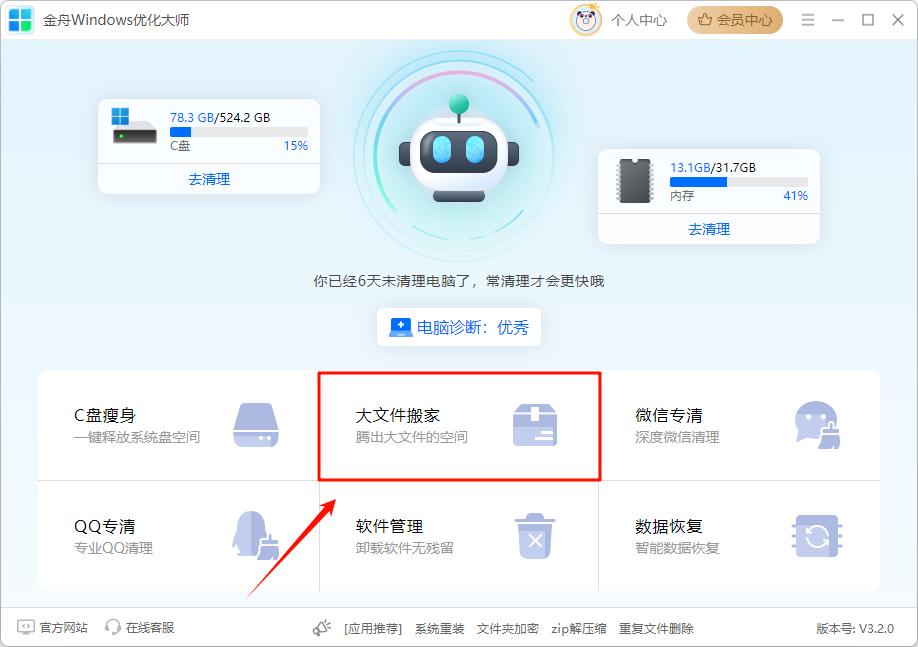
Task: Click the 13.1GB/31.7GB memory usage text
Action: click(x=713, y=167)
